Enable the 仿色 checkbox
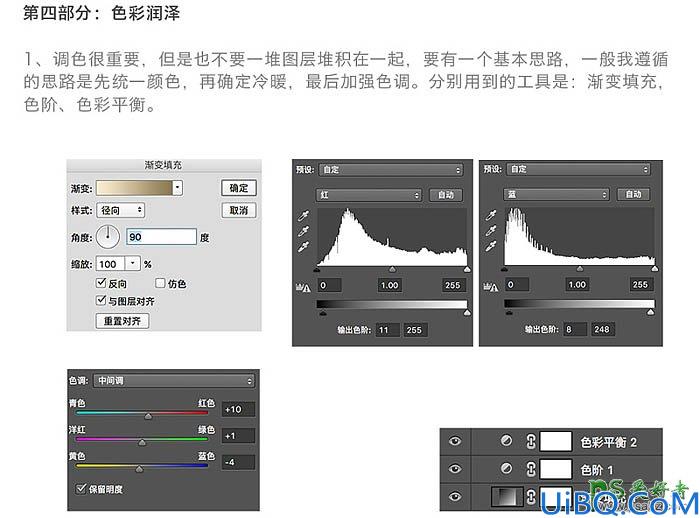The width and height of the screenshot is (700, 518). point(160,283)
